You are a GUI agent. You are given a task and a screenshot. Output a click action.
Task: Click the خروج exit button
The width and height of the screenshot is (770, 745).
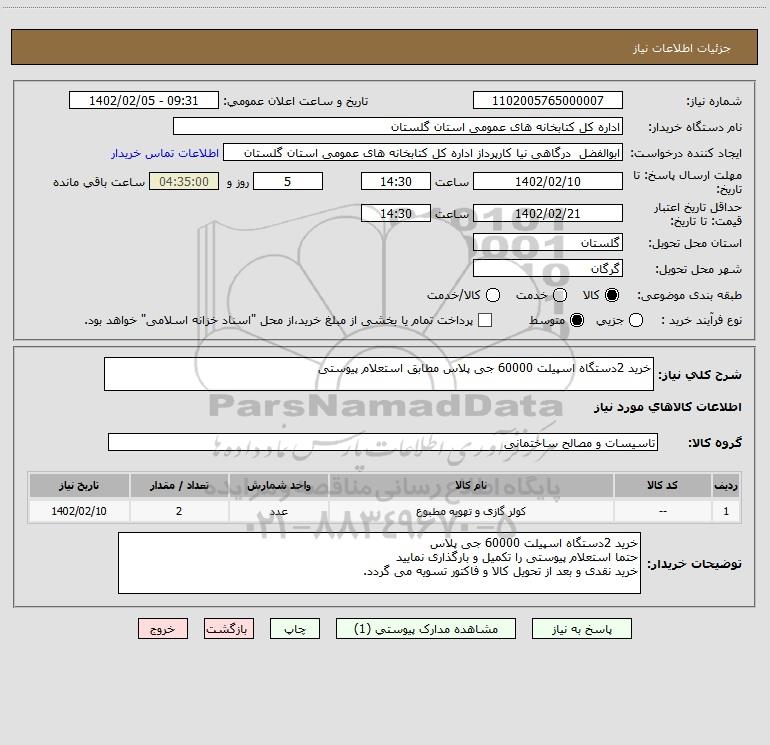click(163, 629)
